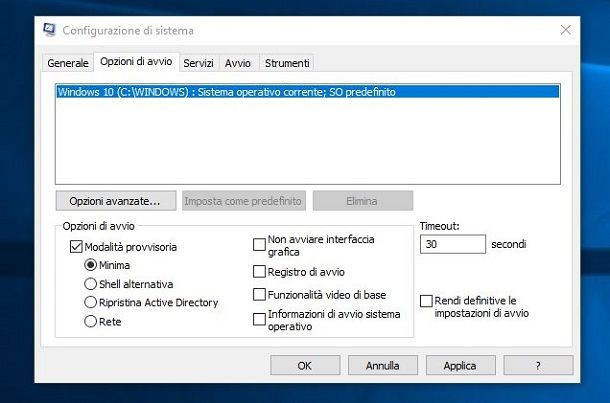This screenshot has height=403, width=610.
Task: Open the Strumenti tab
Action: pyautogui.click(x=287, y=63)
